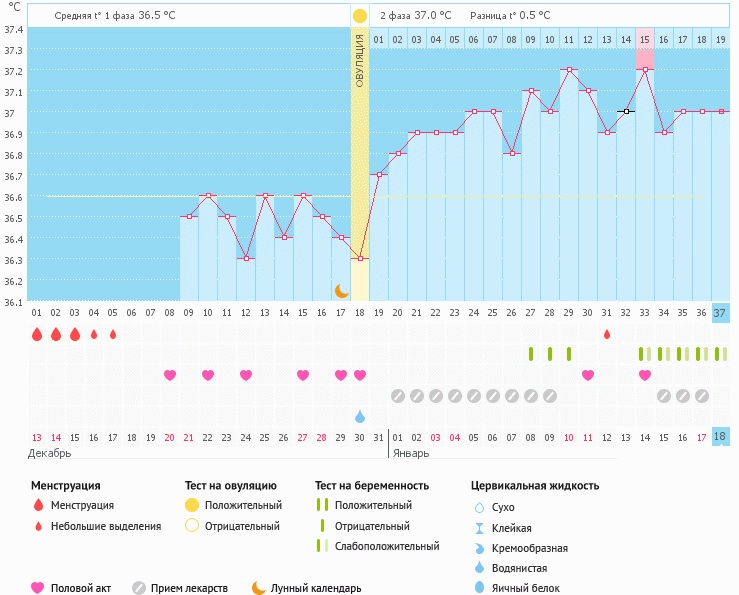Click the orange lunar calendar moon on the chart
Viewport: 739px width, 595px height.
click(x=342, y=290)
